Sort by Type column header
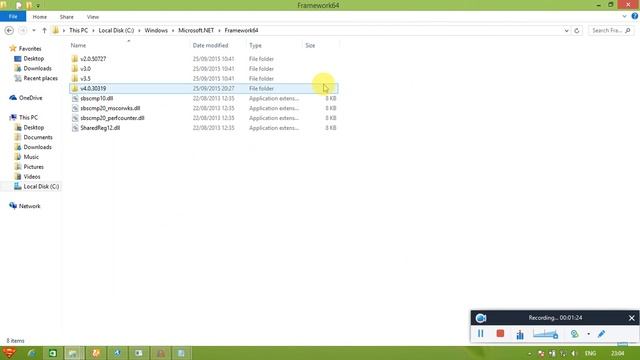Viewport: 640px width, 360px height. (255, 45)
